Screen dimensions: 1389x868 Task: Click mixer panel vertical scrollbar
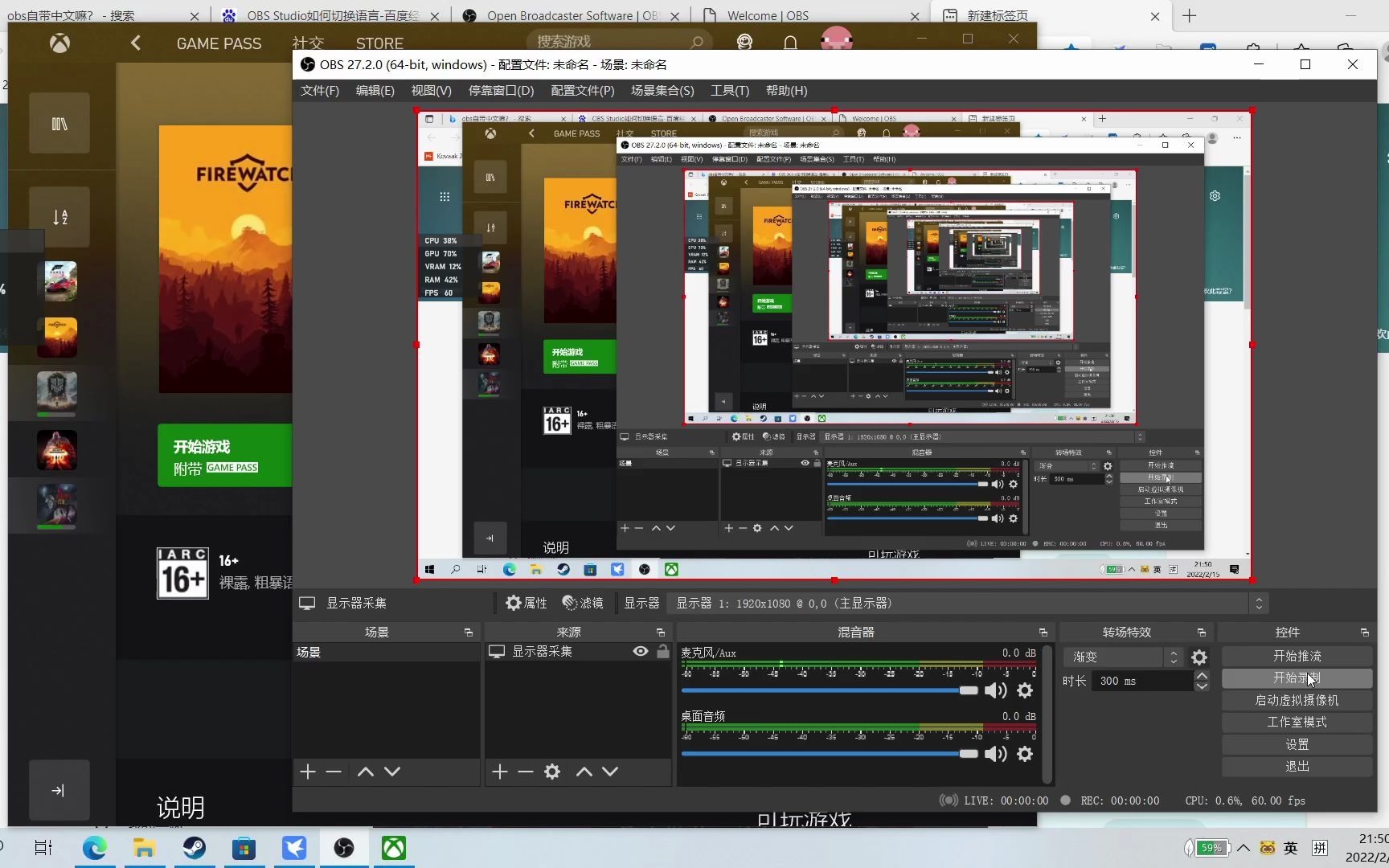(x=1047, y=712)
